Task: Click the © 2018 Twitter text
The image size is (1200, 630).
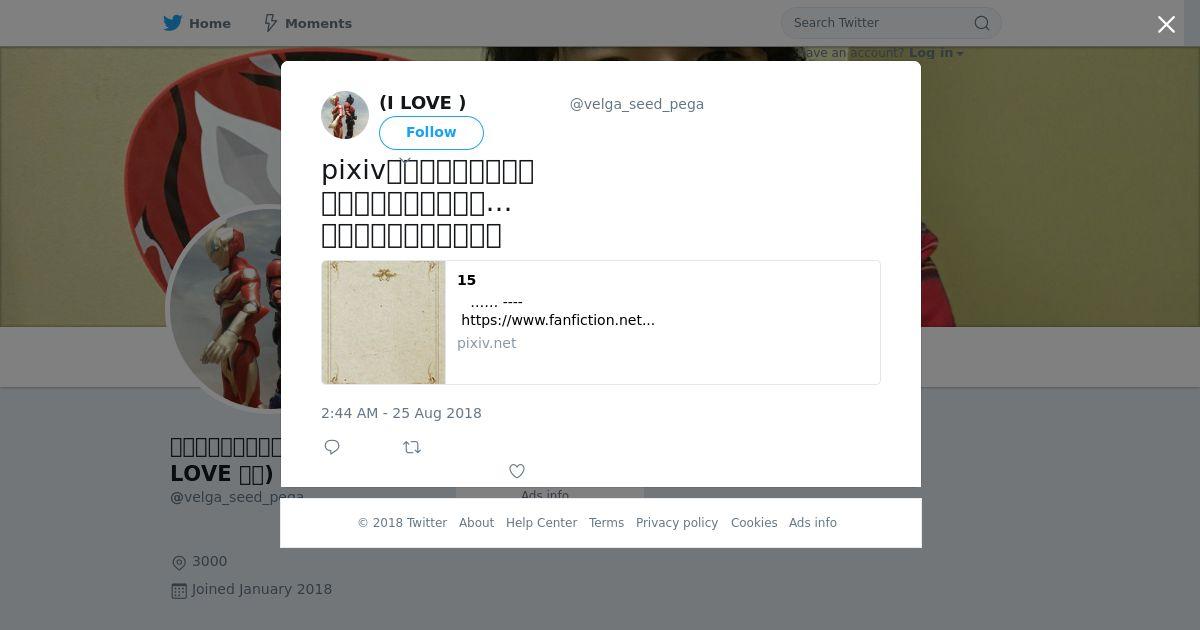Action: (402, 523)
